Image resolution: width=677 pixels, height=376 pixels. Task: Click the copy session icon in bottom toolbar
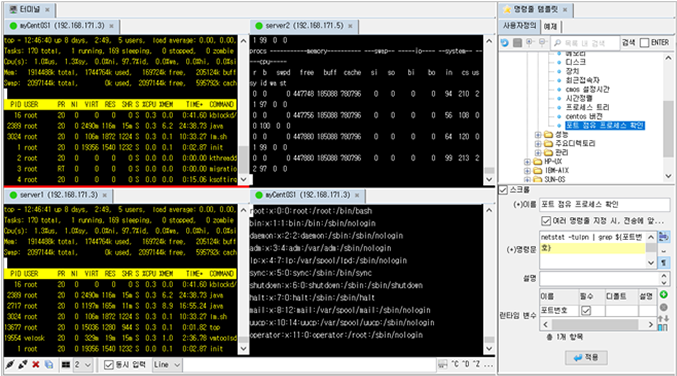[49, 365]
